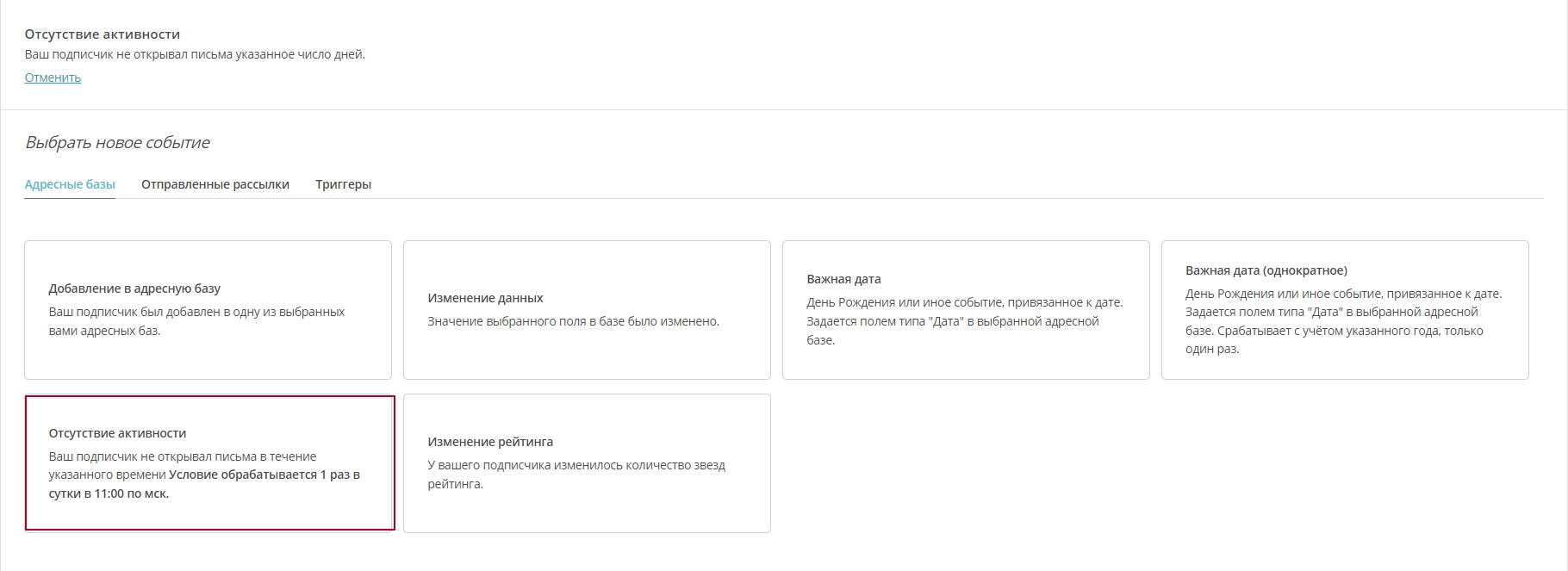
Task: Click text 'Ваш подписчик не открывал письма в течение'
Action: coord(183,456)
